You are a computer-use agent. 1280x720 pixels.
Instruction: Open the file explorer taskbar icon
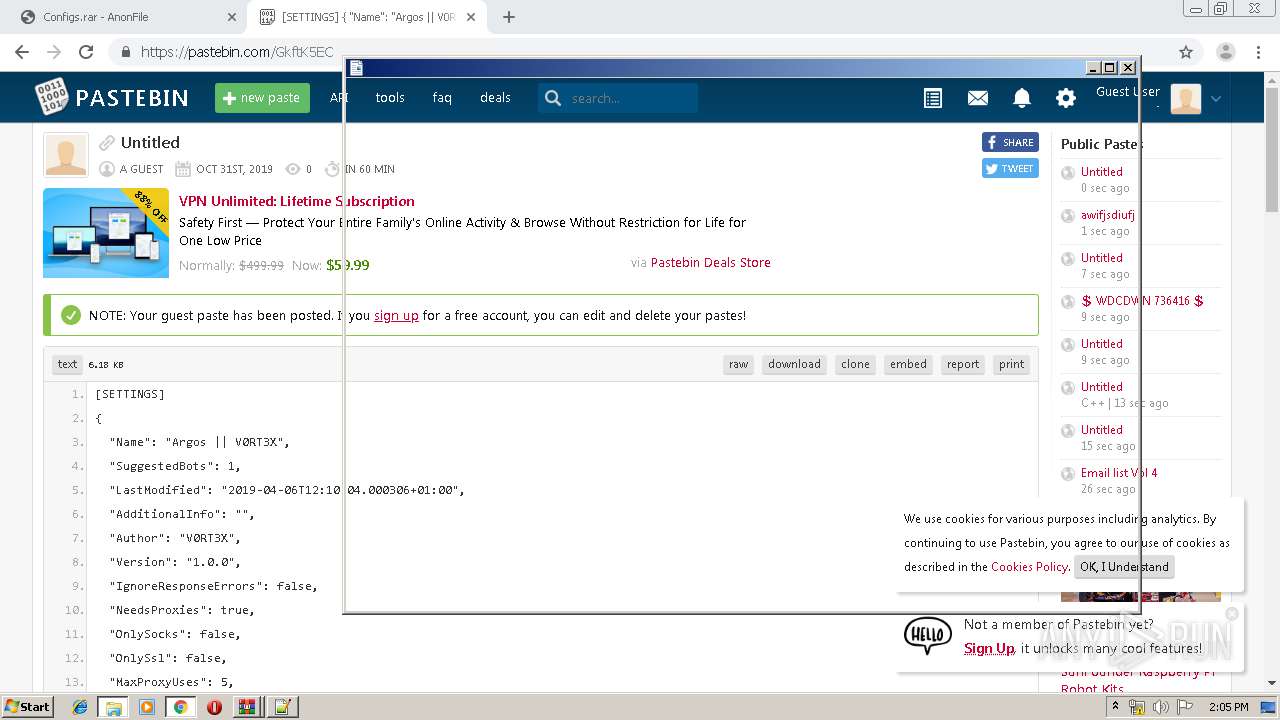[x=113, y=707]
